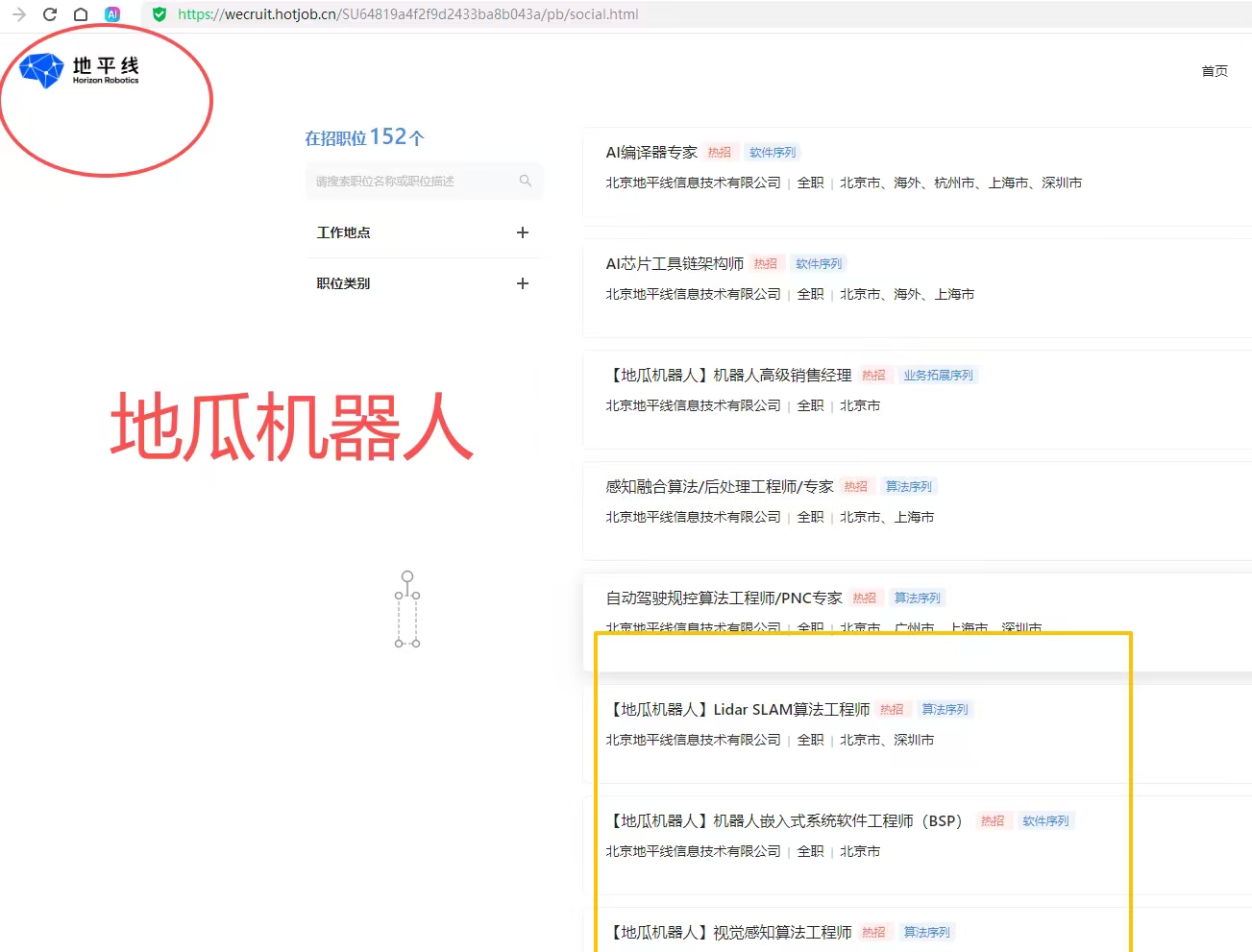Click 软件序列 tag on BSP engineer row

coord(1045,820)
